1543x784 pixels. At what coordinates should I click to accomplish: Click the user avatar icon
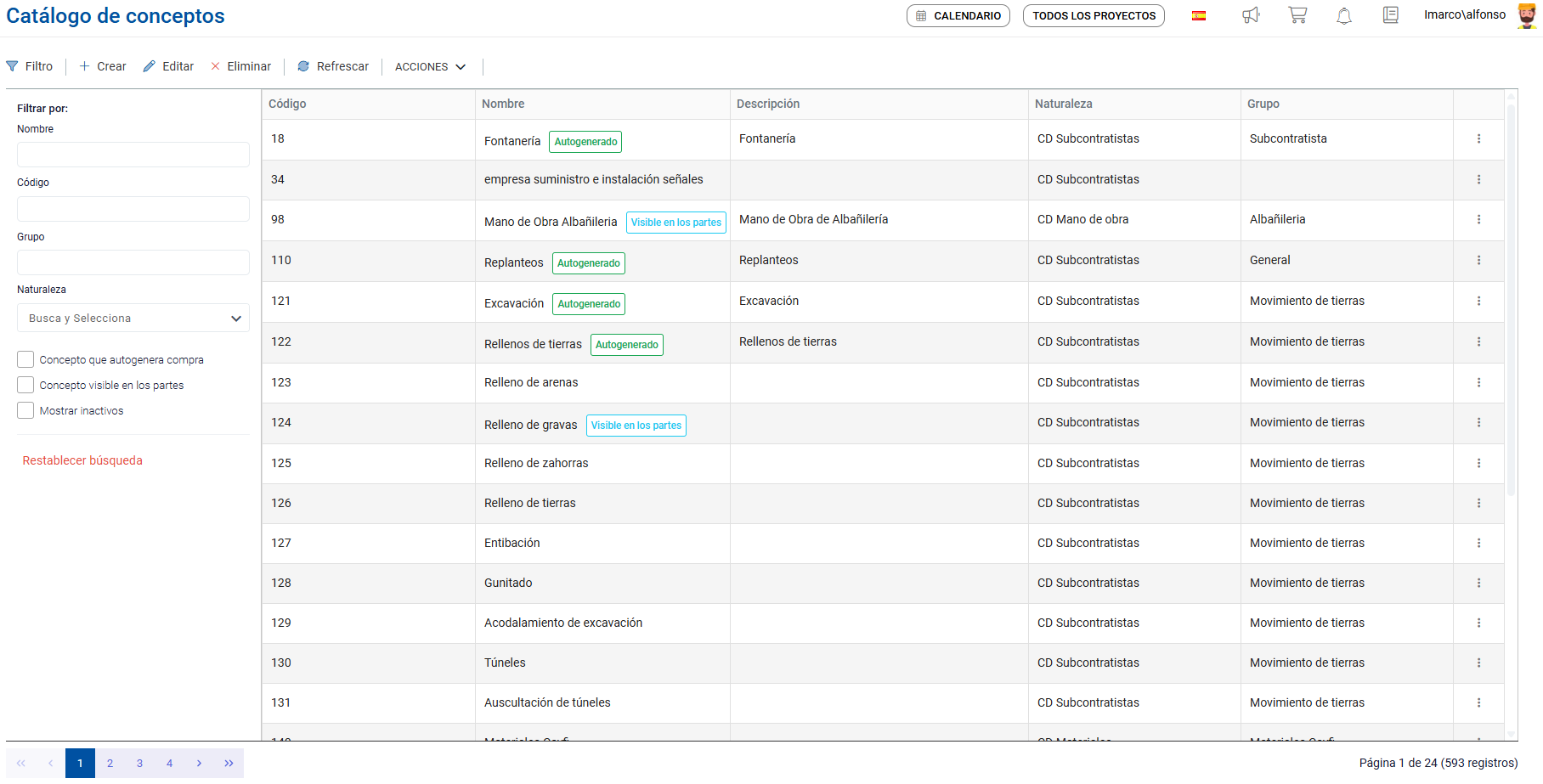(1527, 16)
